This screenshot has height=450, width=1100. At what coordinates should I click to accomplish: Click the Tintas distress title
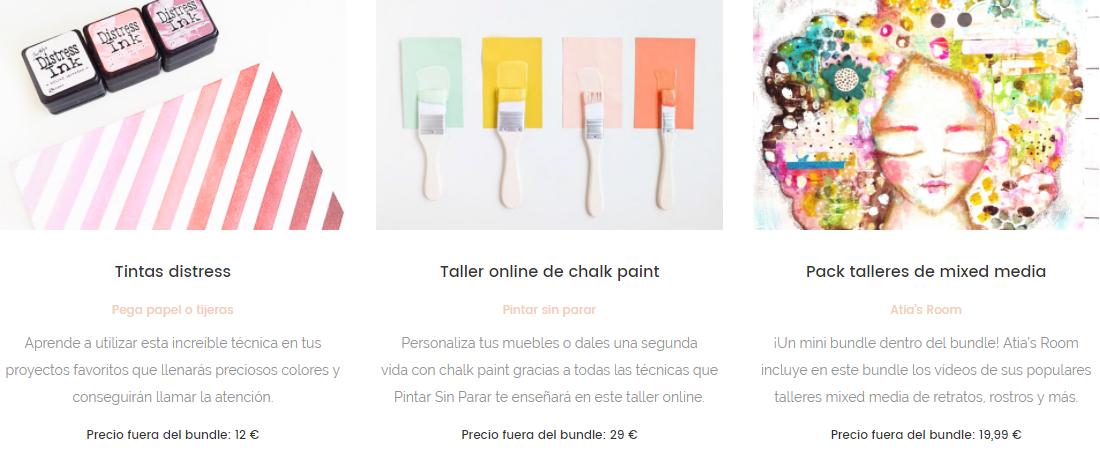[173, 271]
